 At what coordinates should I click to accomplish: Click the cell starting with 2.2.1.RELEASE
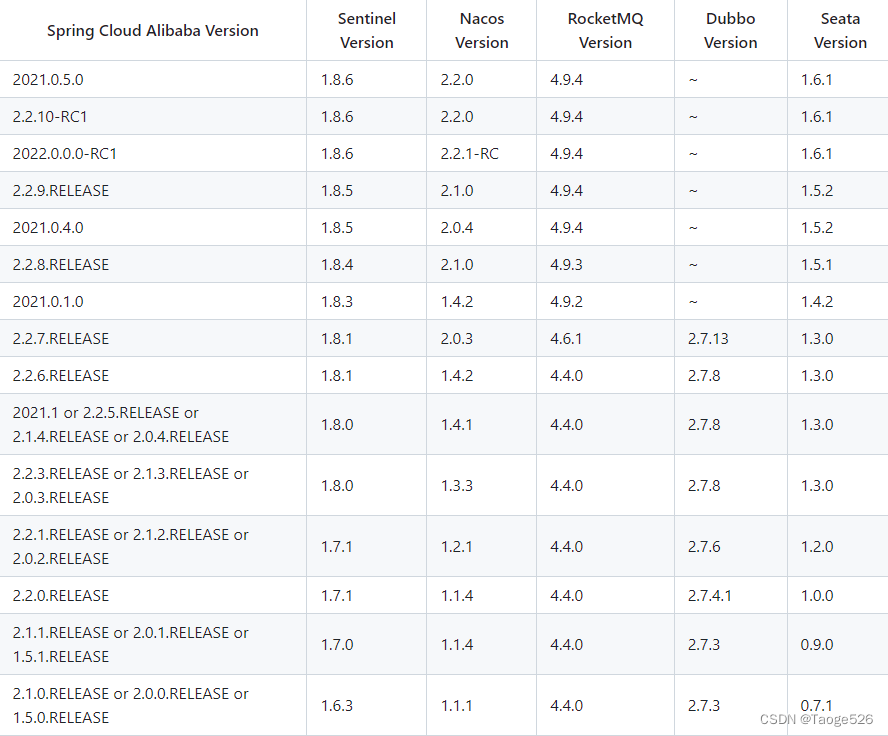point(130,547)
